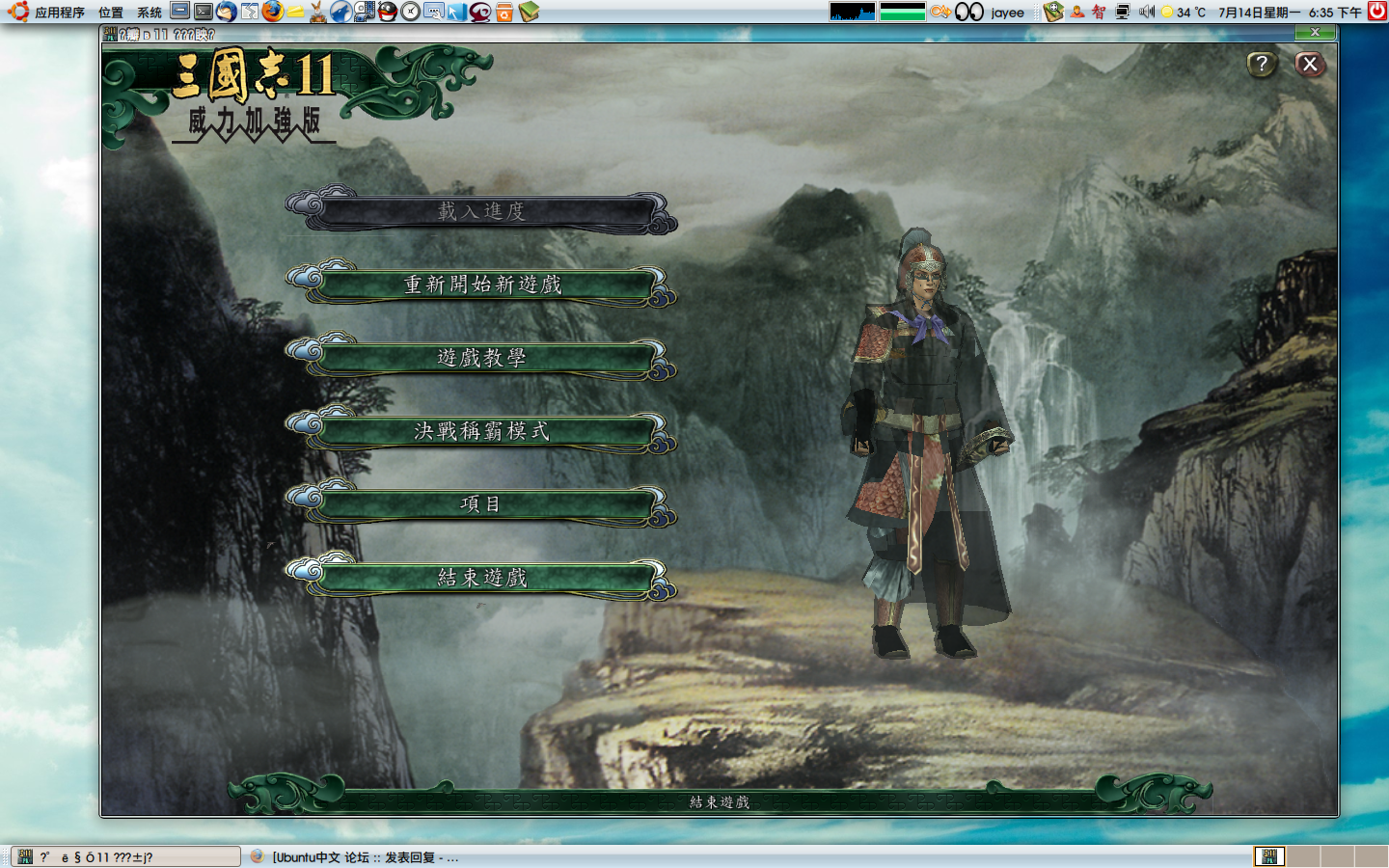This screenshot has height=868, width=1389.
Task: Click the 結束遊戲 text on the bottom status bar
Action: (x=719, y=801)
